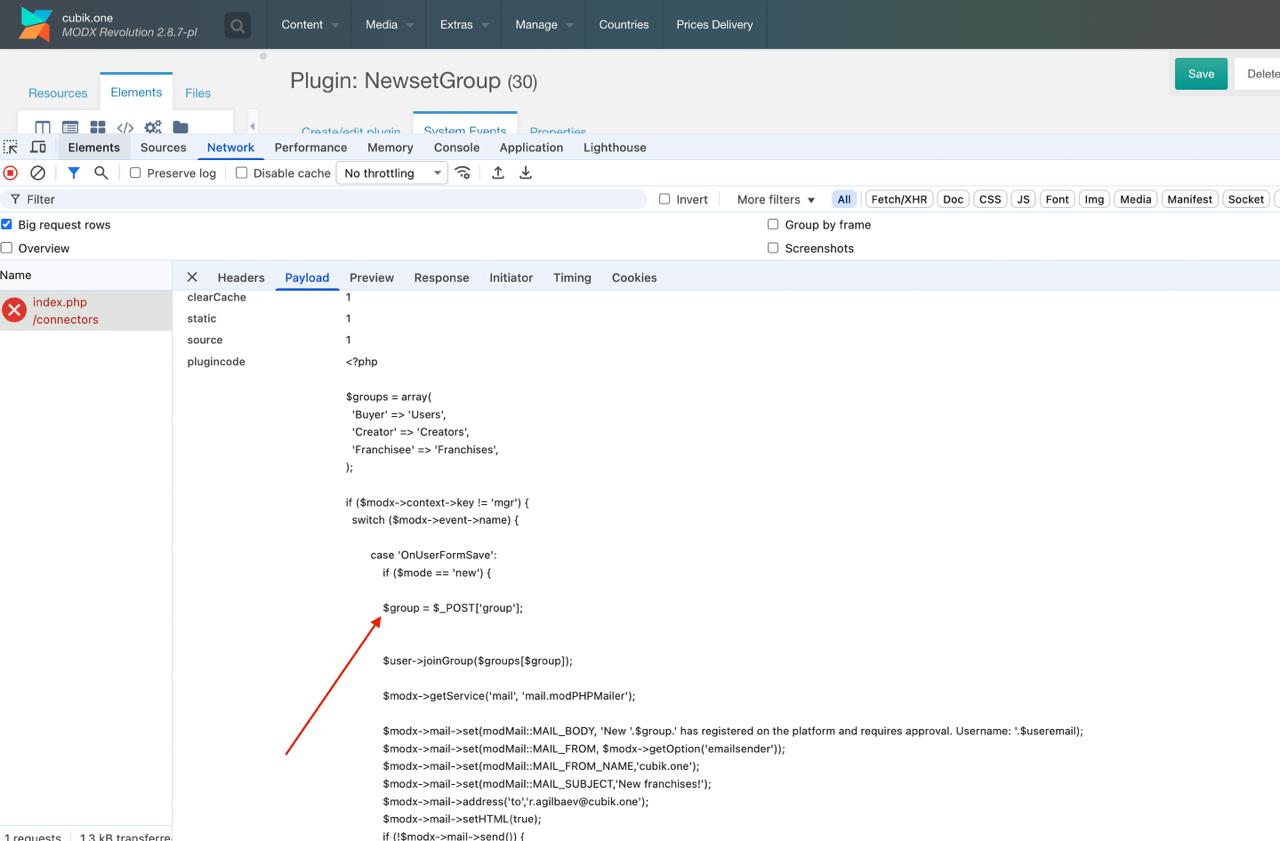Enable the Preserve log checkbox
1280x841 pixels.
point(135,173)
